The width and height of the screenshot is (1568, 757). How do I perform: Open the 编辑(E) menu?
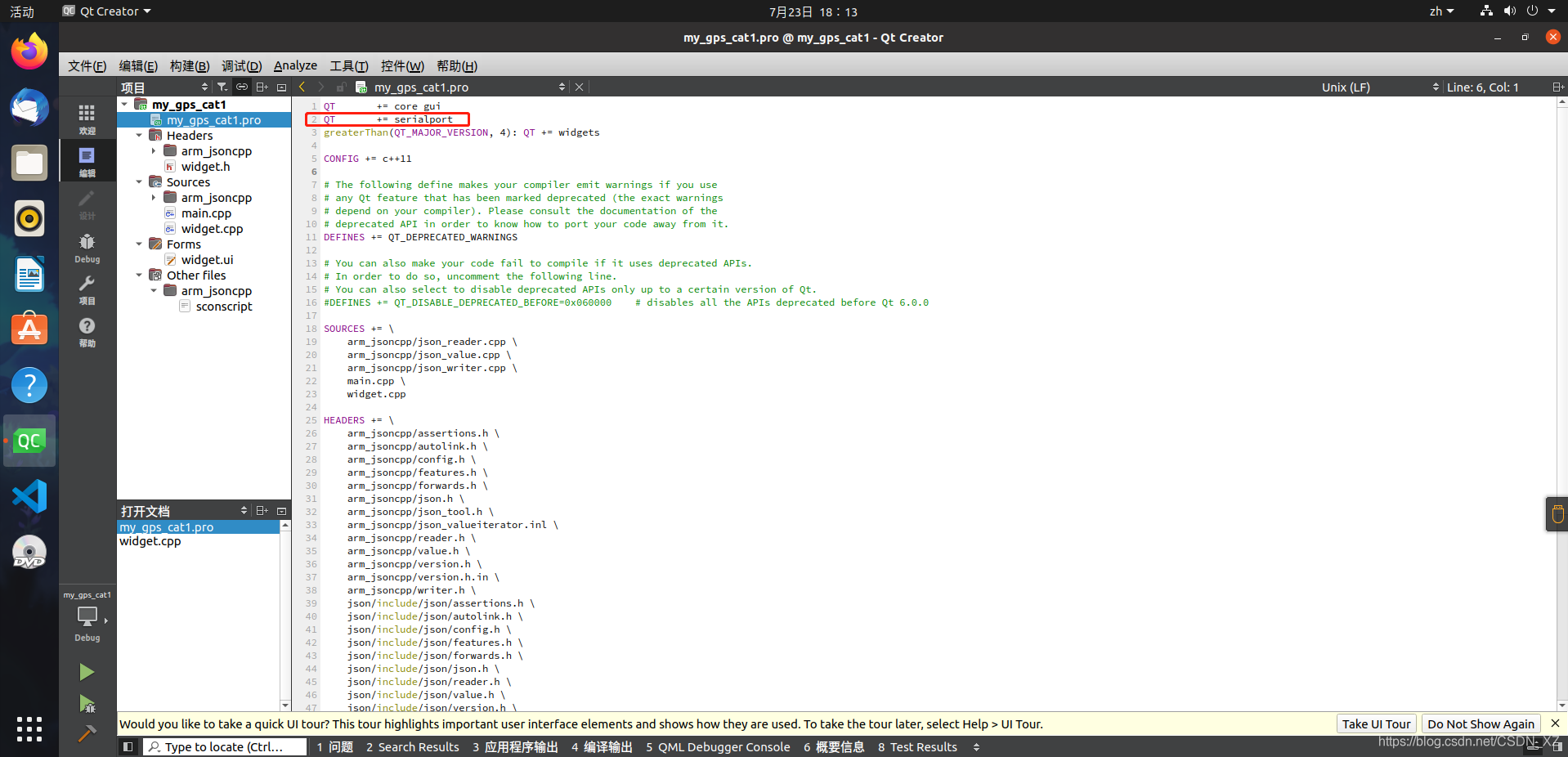138,65
